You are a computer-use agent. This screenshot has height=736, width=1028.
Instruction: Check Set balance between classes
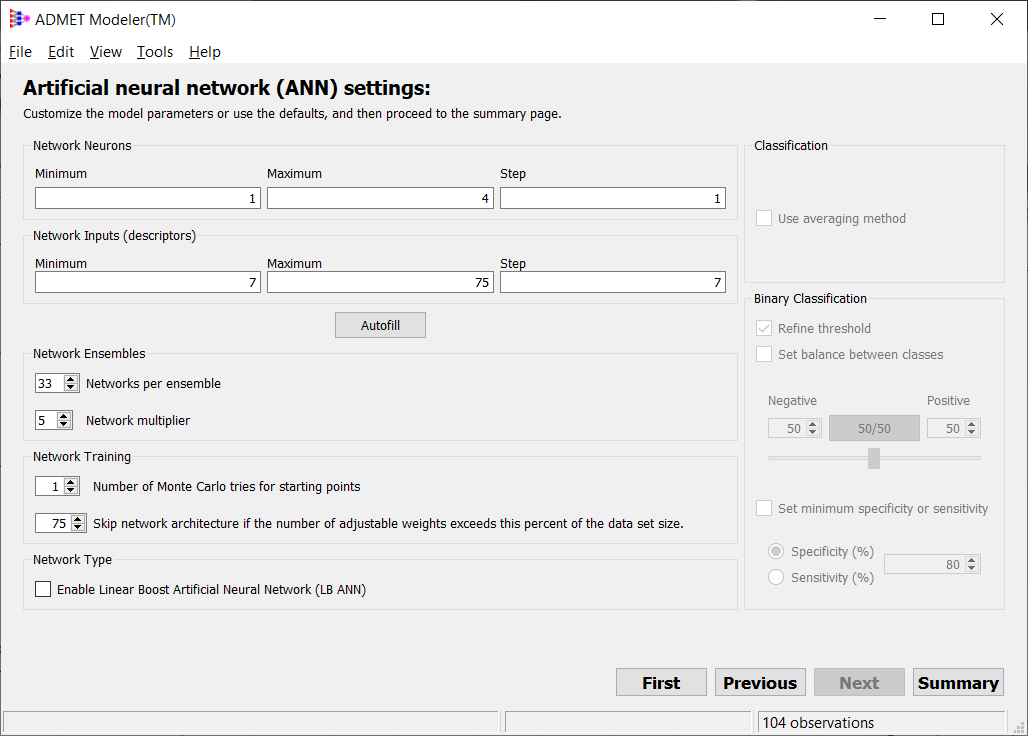tap(764, 355)
